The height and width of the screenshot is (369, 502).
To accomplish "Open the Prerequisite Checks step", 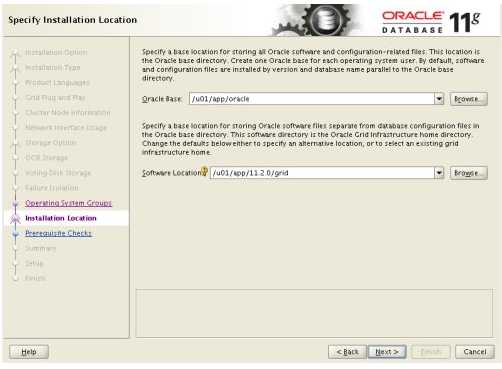I will point(58,233).
